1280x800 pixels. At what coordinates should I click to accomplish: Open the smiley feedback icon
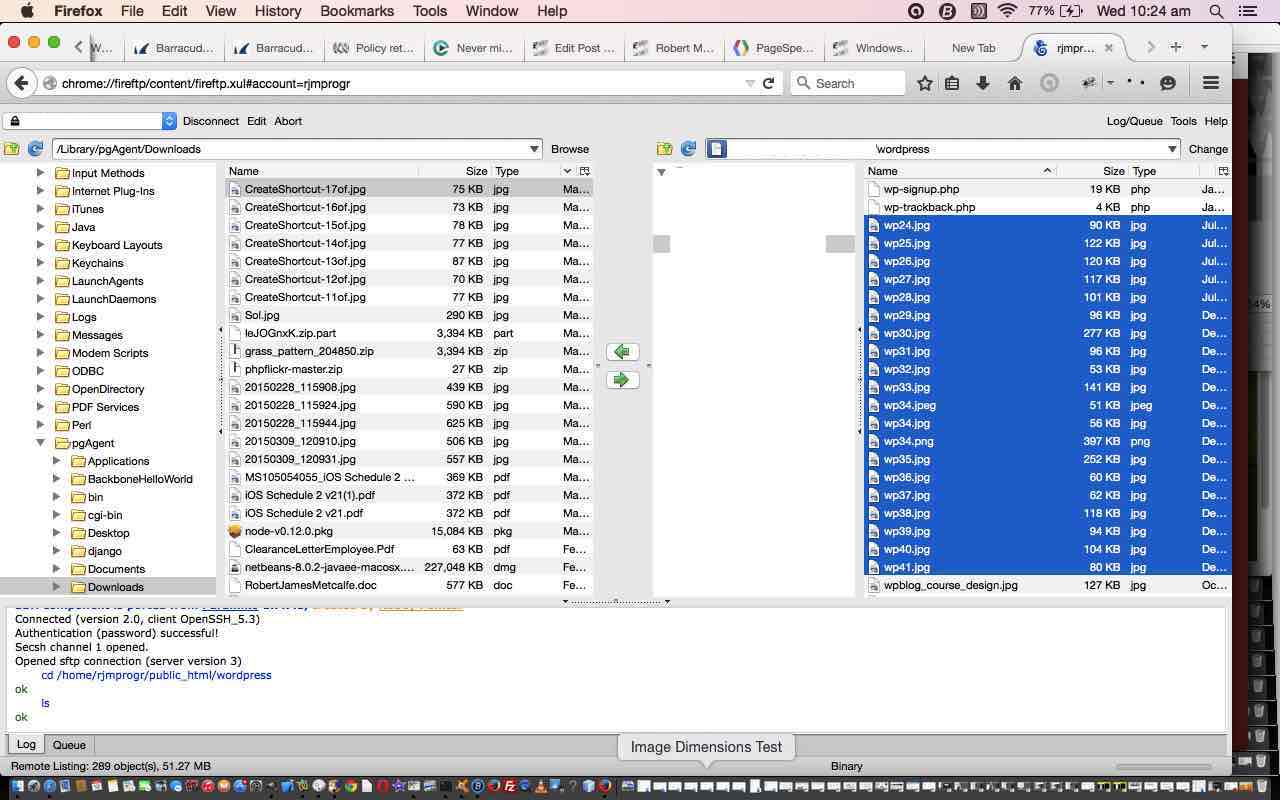(1167, 83)
